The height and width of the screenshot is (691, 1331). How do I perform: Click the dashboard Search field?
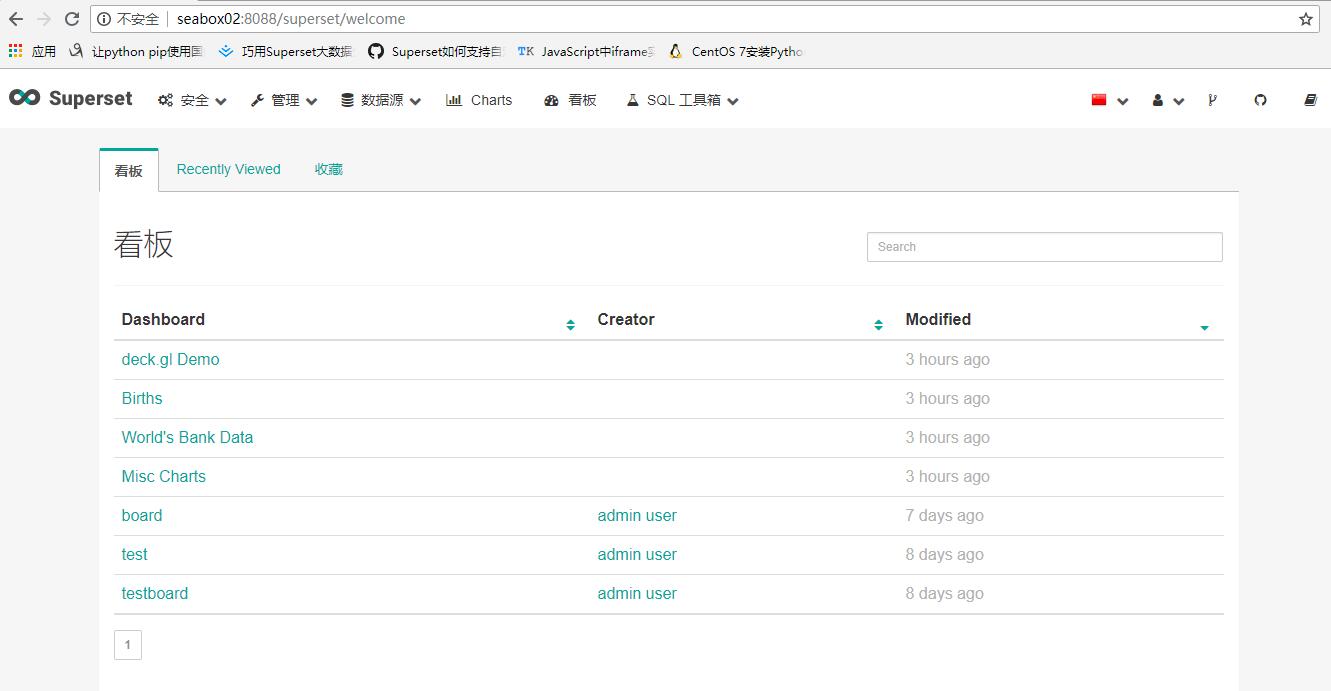point(1045,247)
